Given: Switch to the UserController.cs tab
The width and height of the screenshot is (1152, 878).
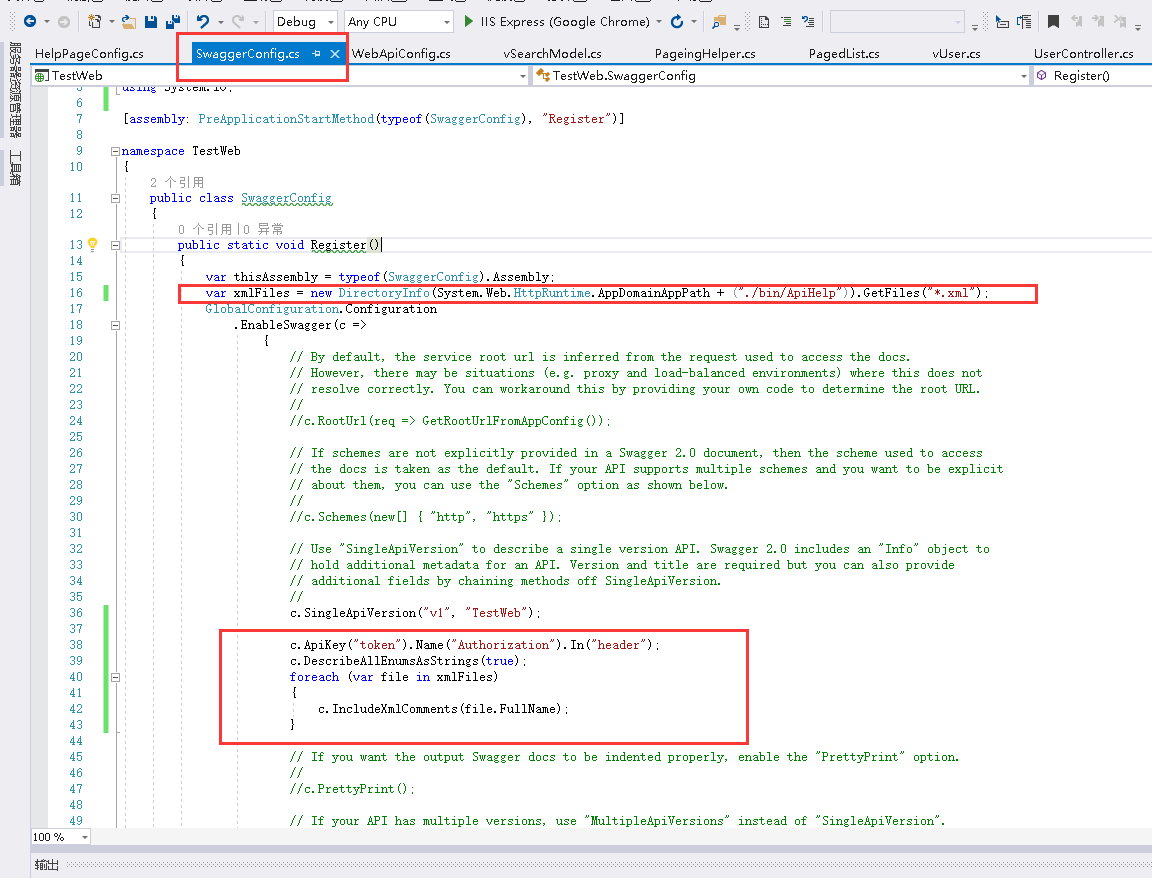Looking at the screenshot, I should coord(1083,54).
